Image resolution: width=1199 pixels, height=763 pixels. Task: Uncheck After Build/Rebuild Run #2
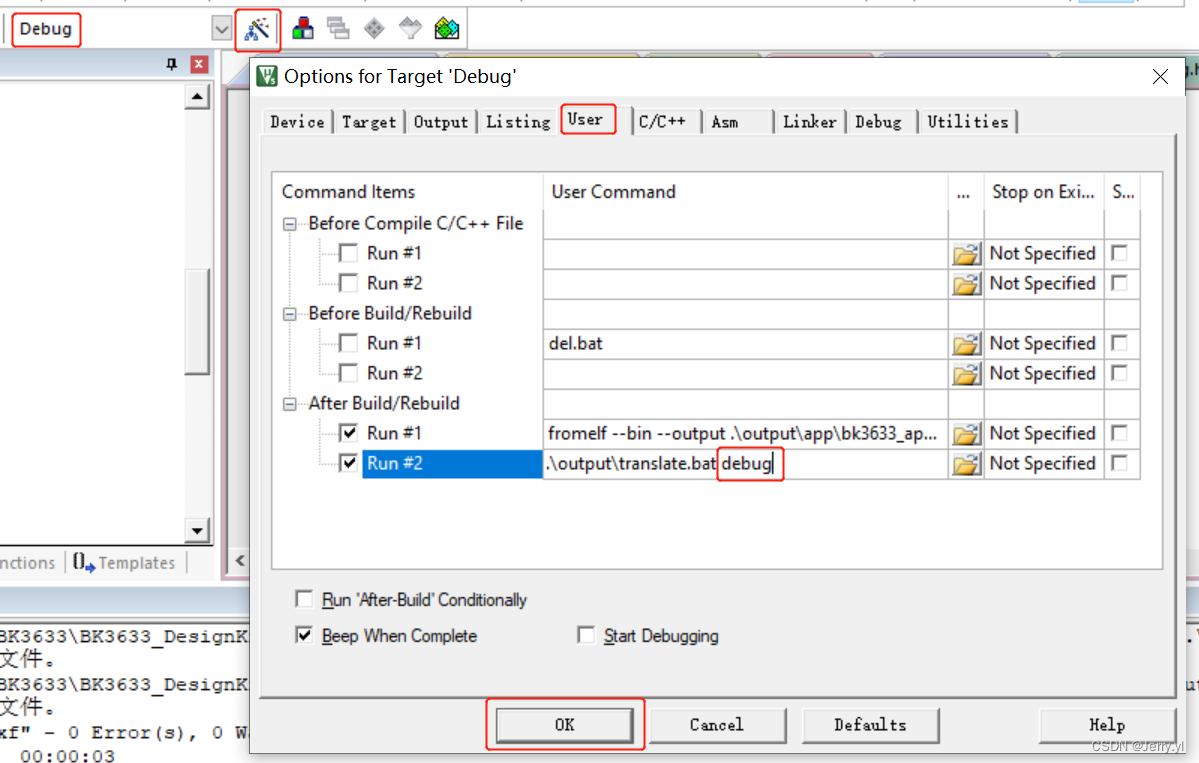(x=349, y=463)
